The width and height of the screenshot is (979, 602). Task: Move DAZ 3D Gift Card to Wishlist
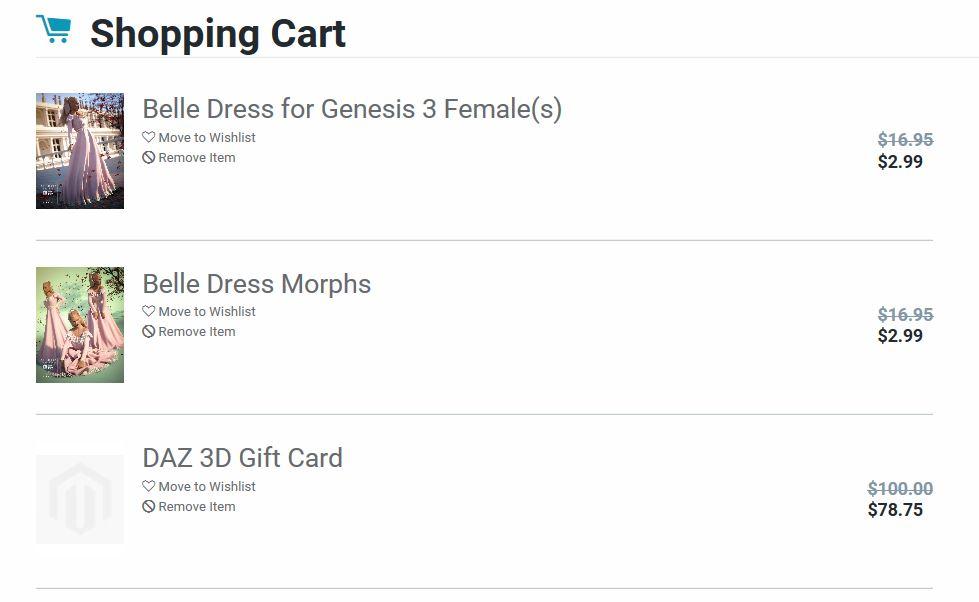[x=206, y=487]
